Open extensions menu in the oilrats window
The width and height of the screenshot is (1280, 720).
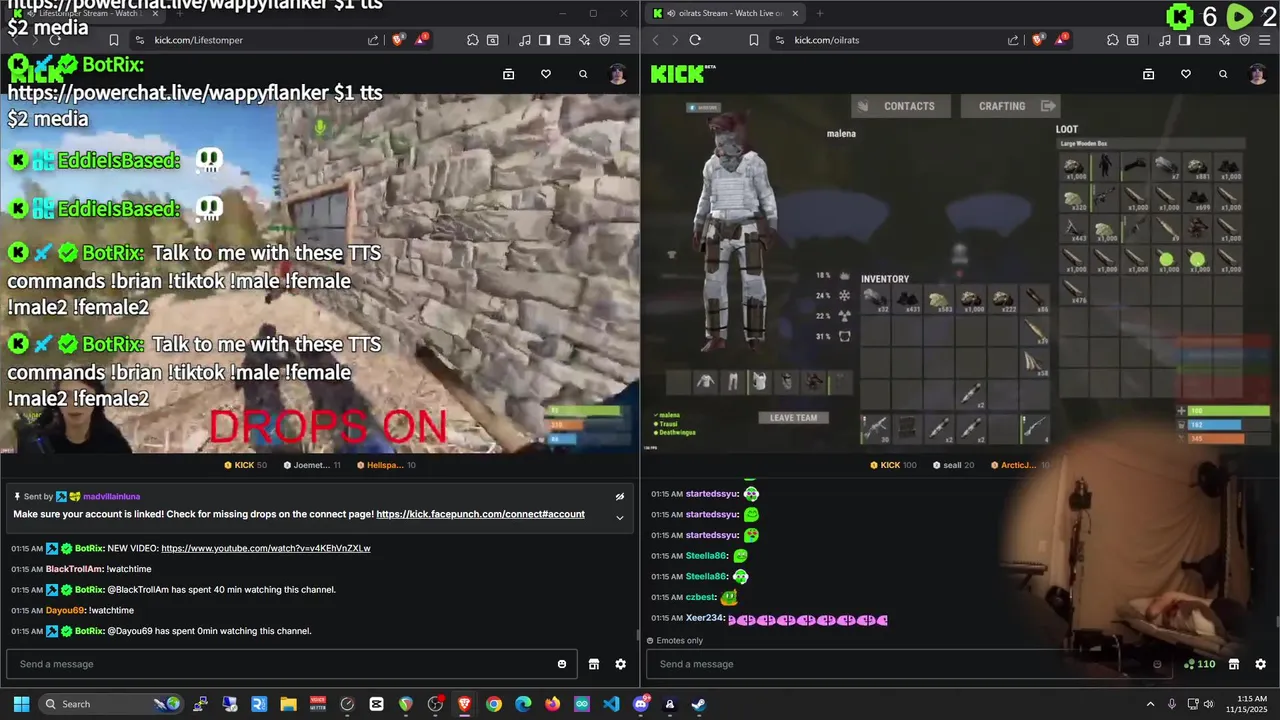tap(1113, 40)
